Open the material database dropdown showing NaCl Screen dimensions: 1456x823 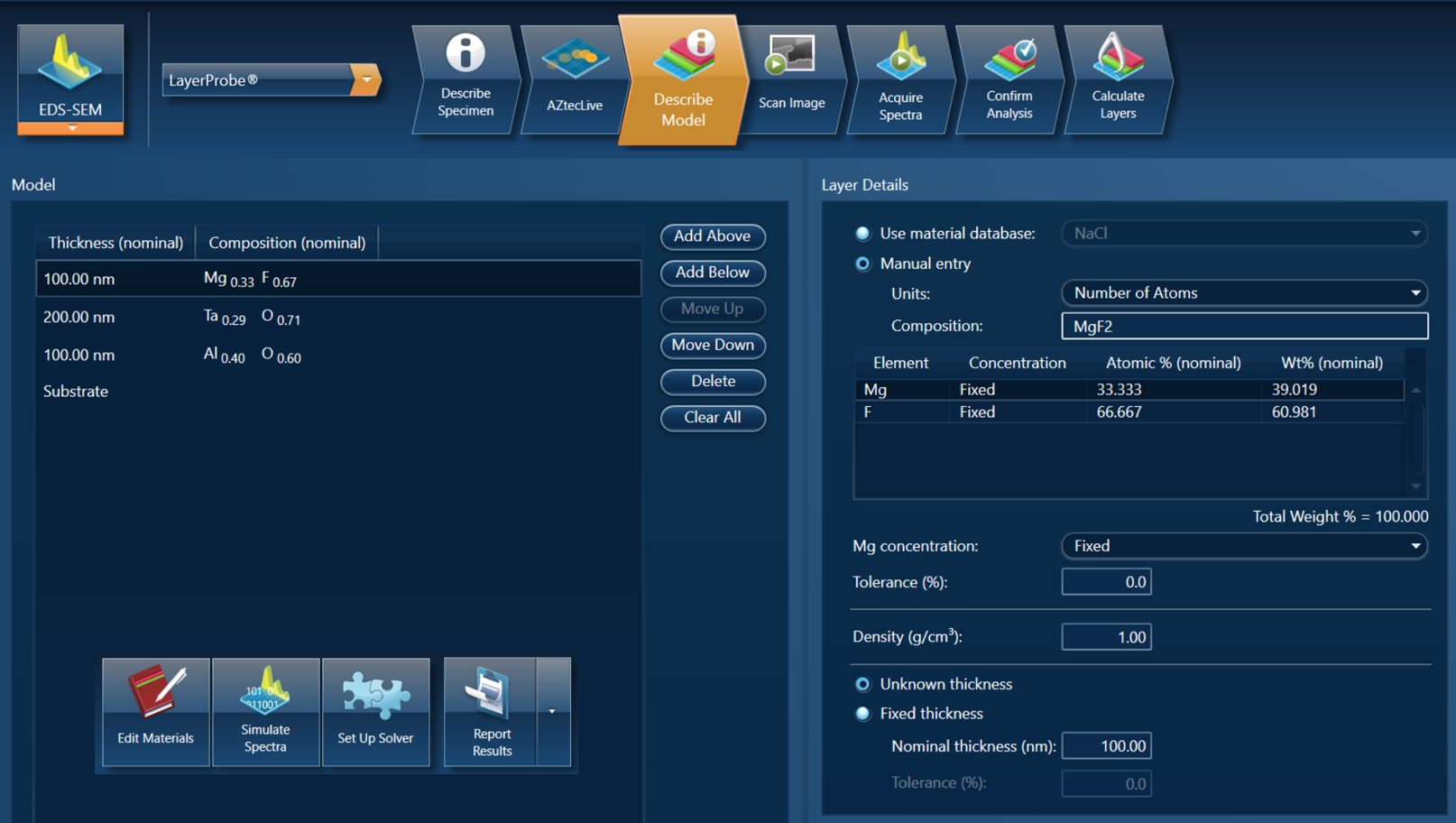click(1244, 233)
